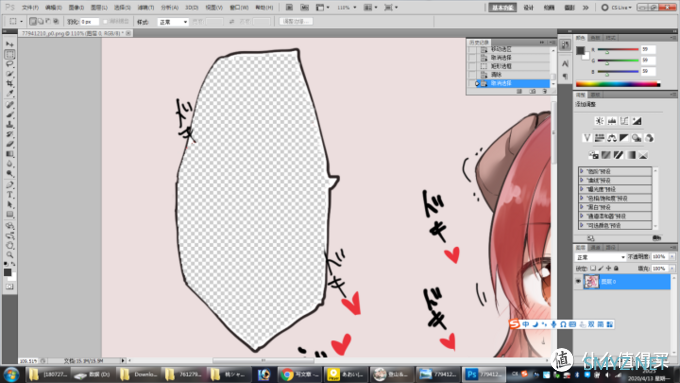Click the foreground color swatch in Color panel
680x383 pixels.
(x=580, y=50)
